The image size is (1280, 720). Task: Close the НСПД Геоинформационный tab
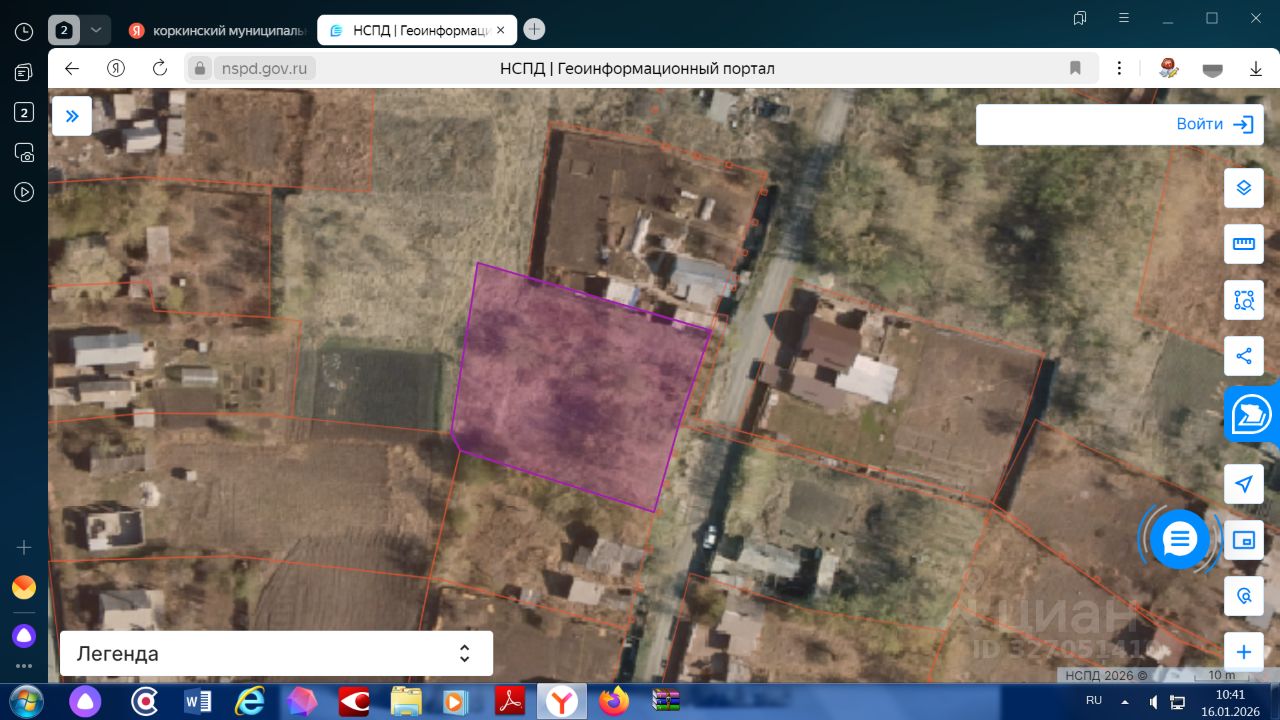coord(501,30)
